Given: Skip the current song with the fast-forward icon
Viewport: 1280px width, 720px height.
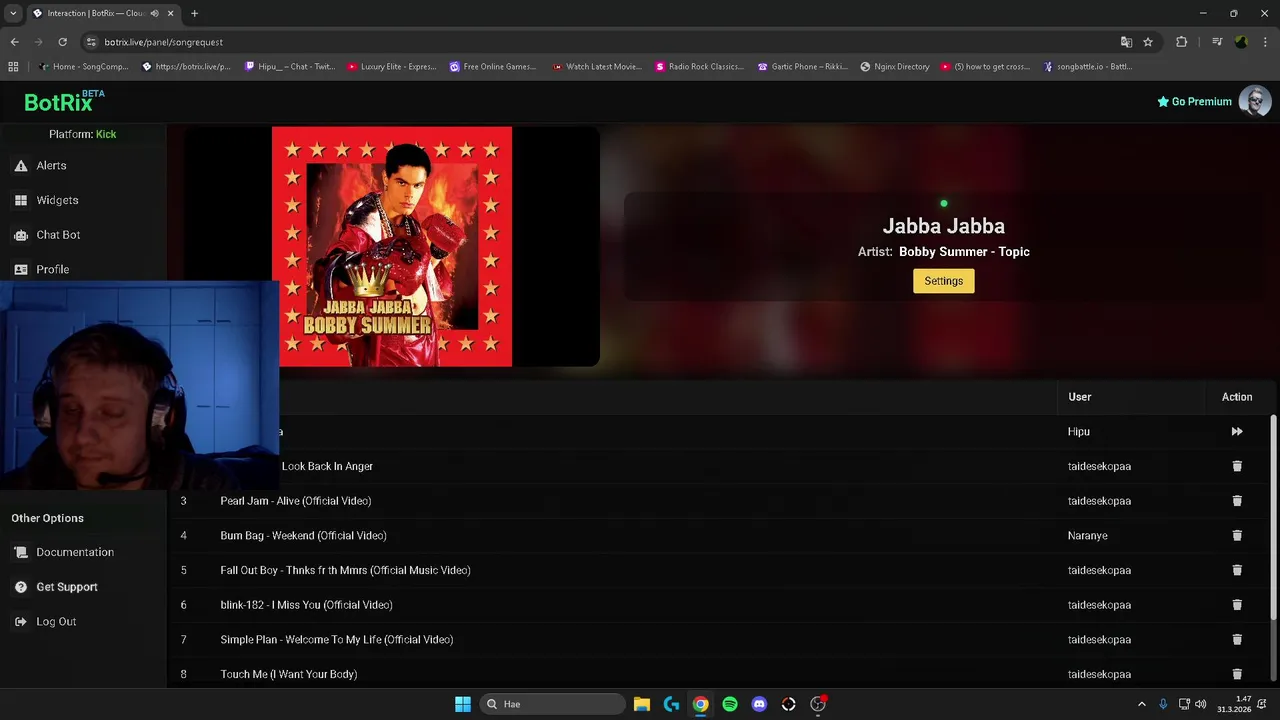Looking at the screenshot, I should click(1237, 432).
